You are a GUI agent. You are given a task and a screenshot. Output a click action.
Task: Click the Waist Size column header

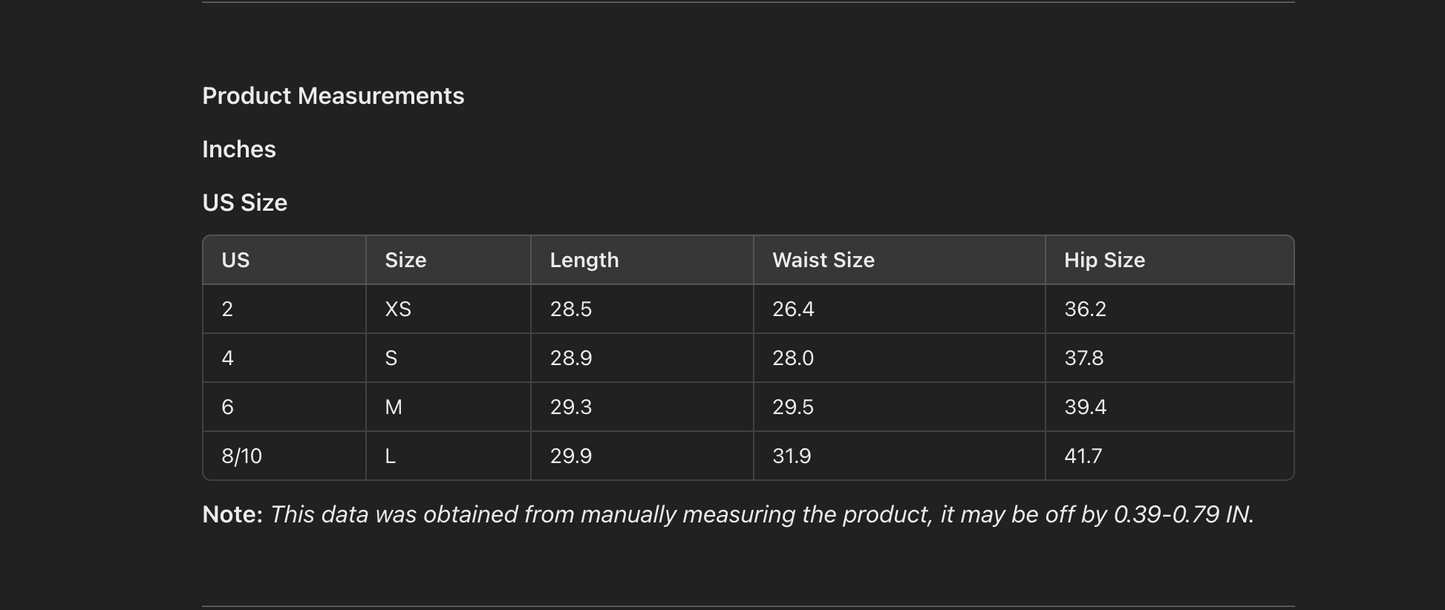pyautogui.click(x=823, y=260)
